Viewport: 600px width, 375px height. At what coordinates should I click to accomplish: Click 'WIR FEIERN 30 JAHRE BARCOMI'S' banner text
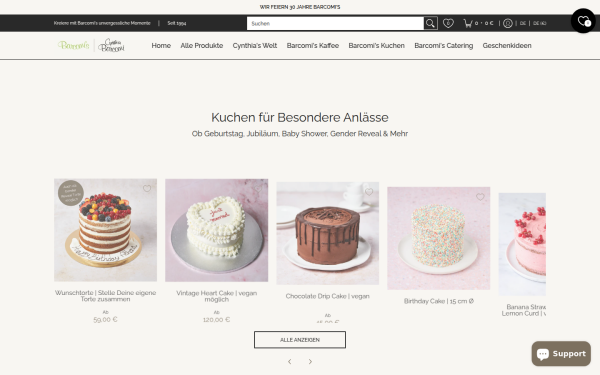(x=300, y=7)
